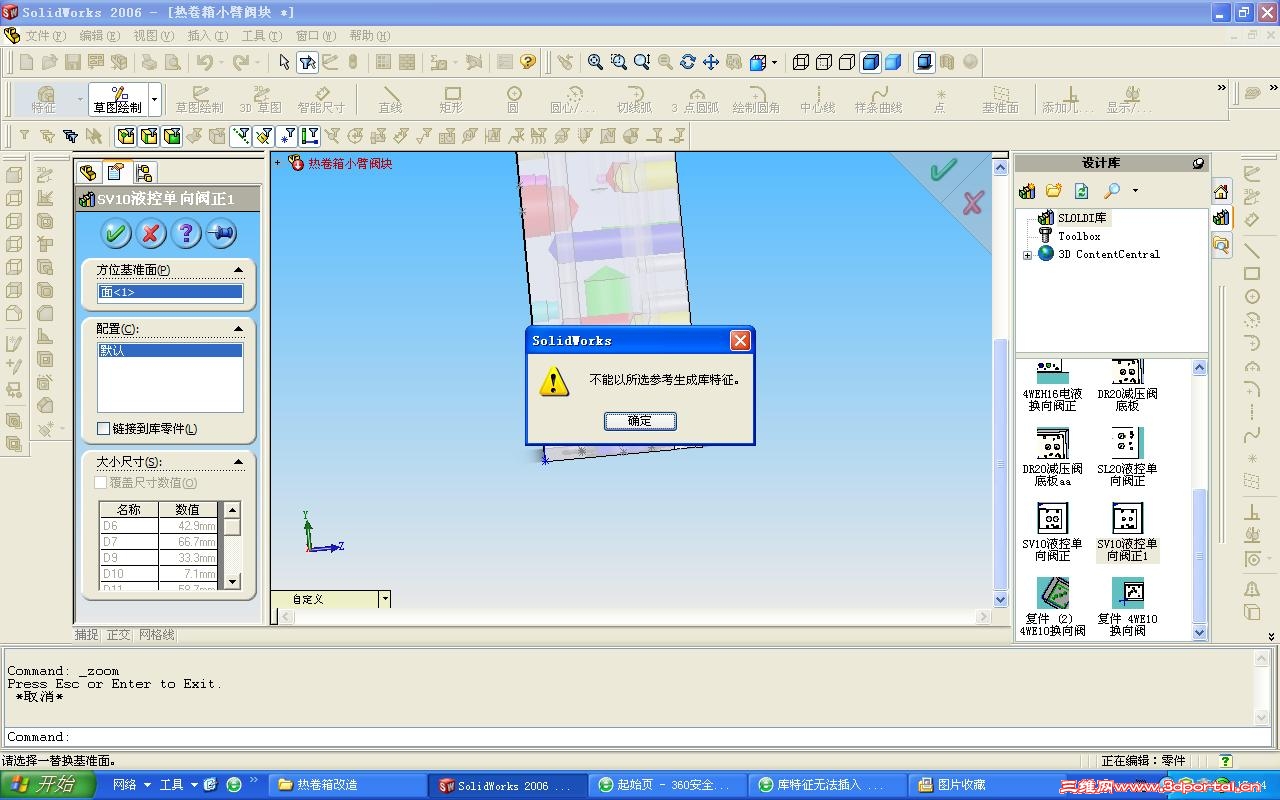The image size is (1280, 800).
Task: Click the arrow Select tool
Action: pos(284,62)
